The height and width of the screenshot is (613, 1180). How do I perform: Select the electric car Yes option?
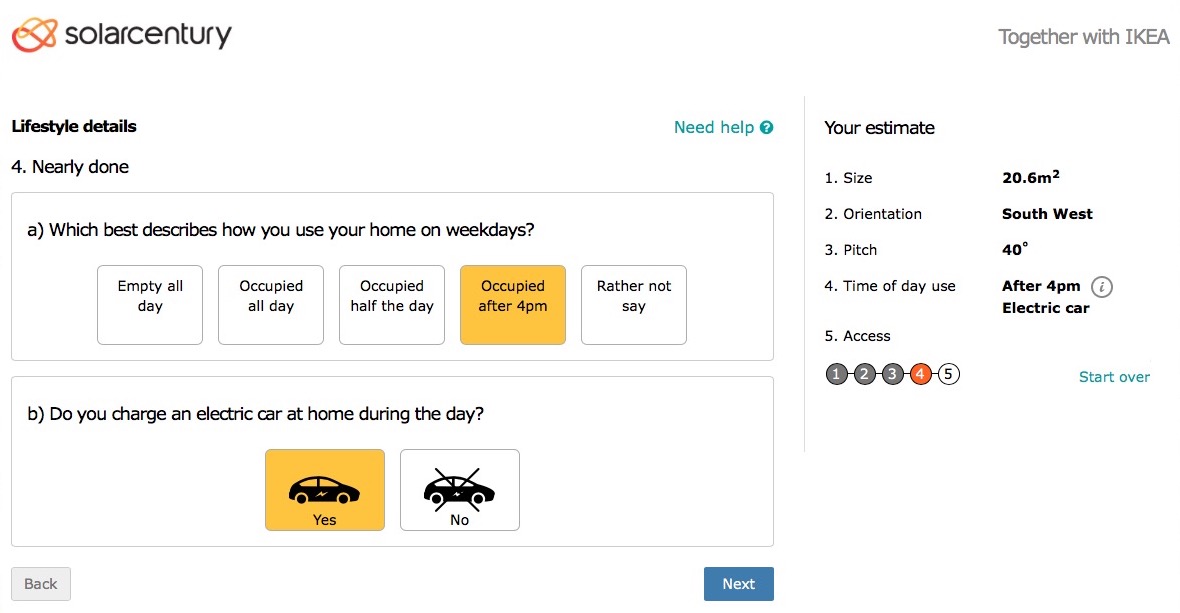coord(324,490)
